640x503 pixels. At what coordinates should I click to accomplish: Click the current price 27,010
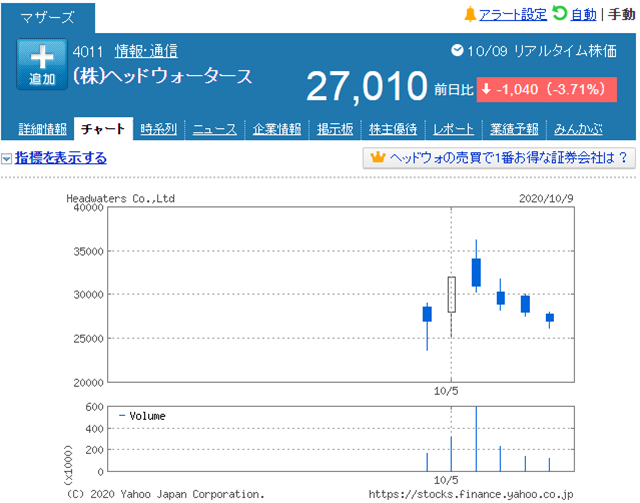(x=367, y=86)
